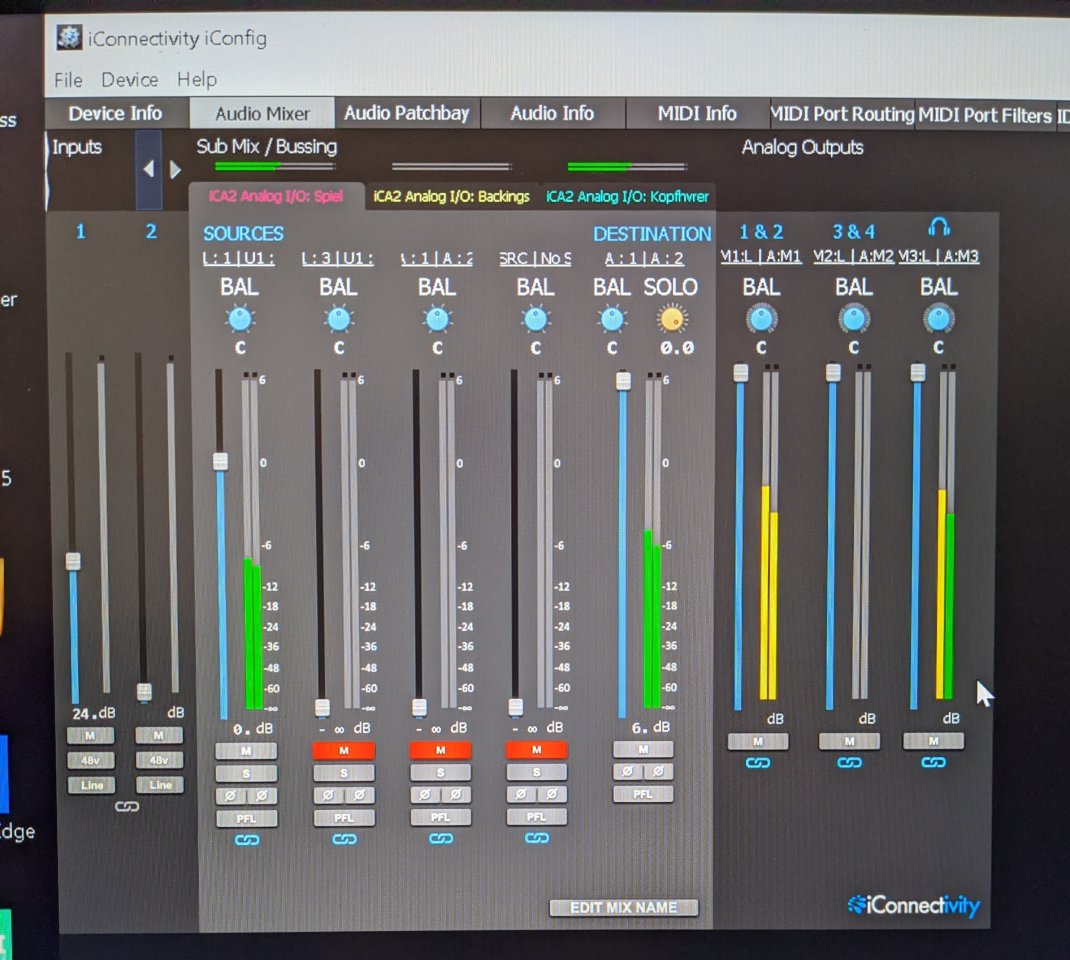Screen dimensions: 1070x960
Task: Click left arrow beside Inputs panel
Action: [x=149, y=169]
